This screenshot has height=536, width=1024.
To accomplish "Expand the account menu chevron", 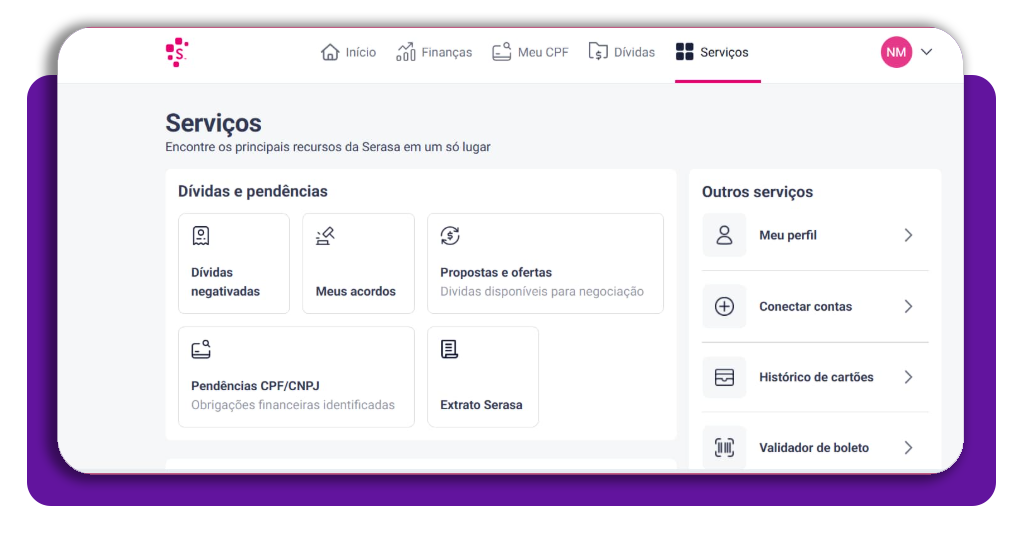I will click(x=926, y=52).
